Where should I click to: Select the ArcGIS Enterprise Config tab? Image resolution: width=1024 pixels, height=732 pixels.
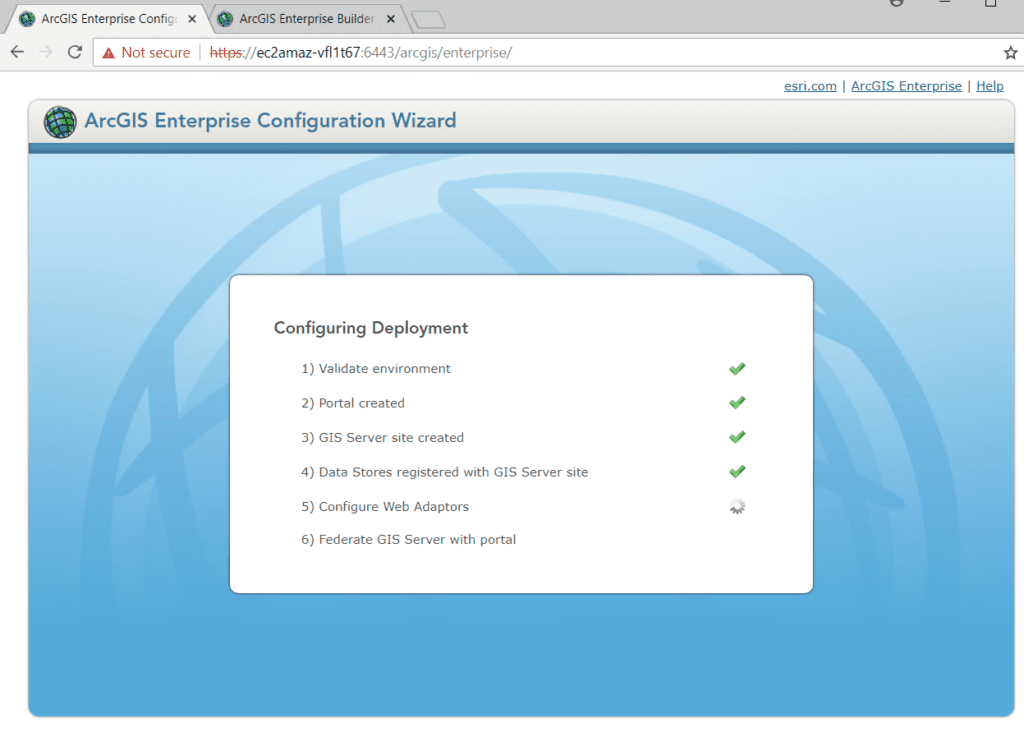point(109,19)
